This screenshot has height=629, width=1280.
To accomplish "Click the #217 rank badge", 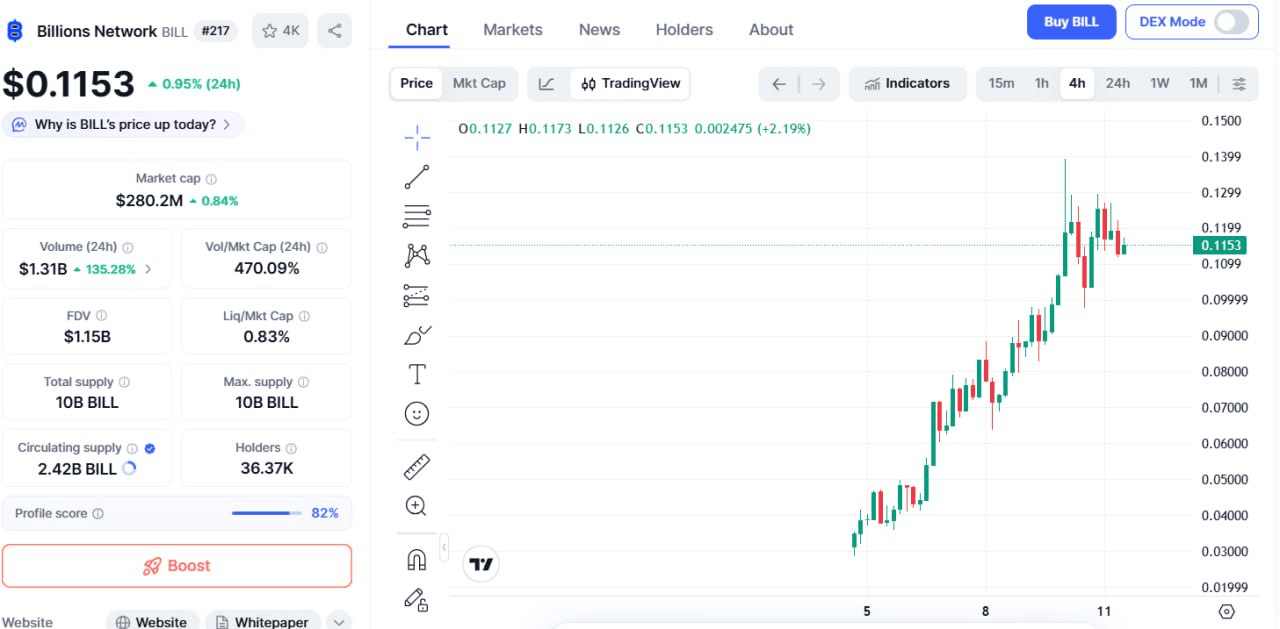I will (216, 31).
